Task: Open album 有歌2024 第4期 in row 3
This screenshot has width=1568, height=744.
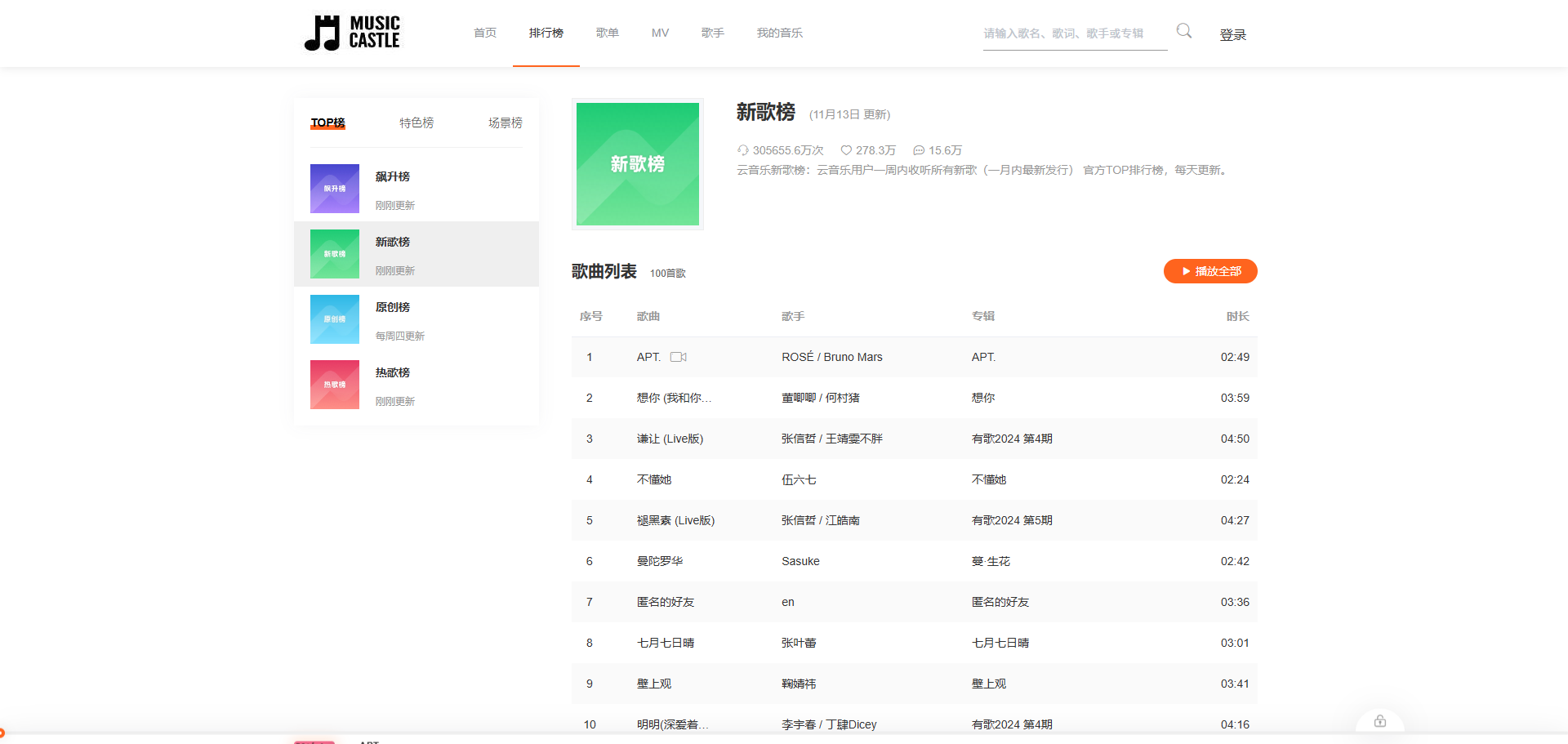Action: pos(1012,439)
